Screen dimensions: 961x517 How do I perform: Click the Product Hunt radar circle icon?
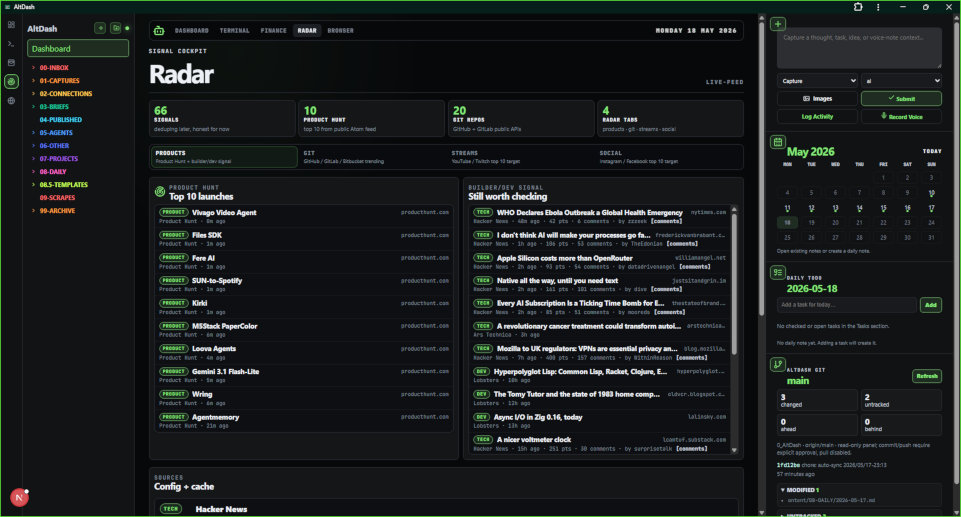point(160,192)
